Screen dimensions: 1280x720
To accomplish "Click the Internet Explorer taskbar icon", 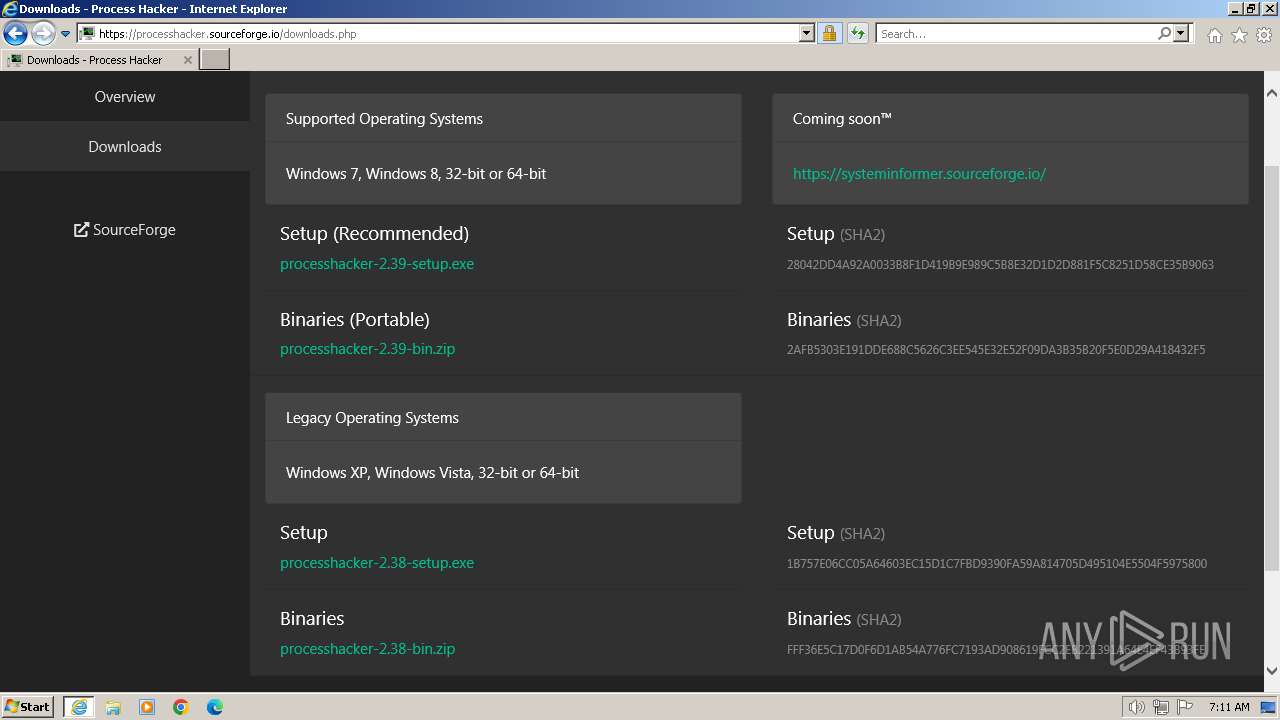I will (79, 707).
